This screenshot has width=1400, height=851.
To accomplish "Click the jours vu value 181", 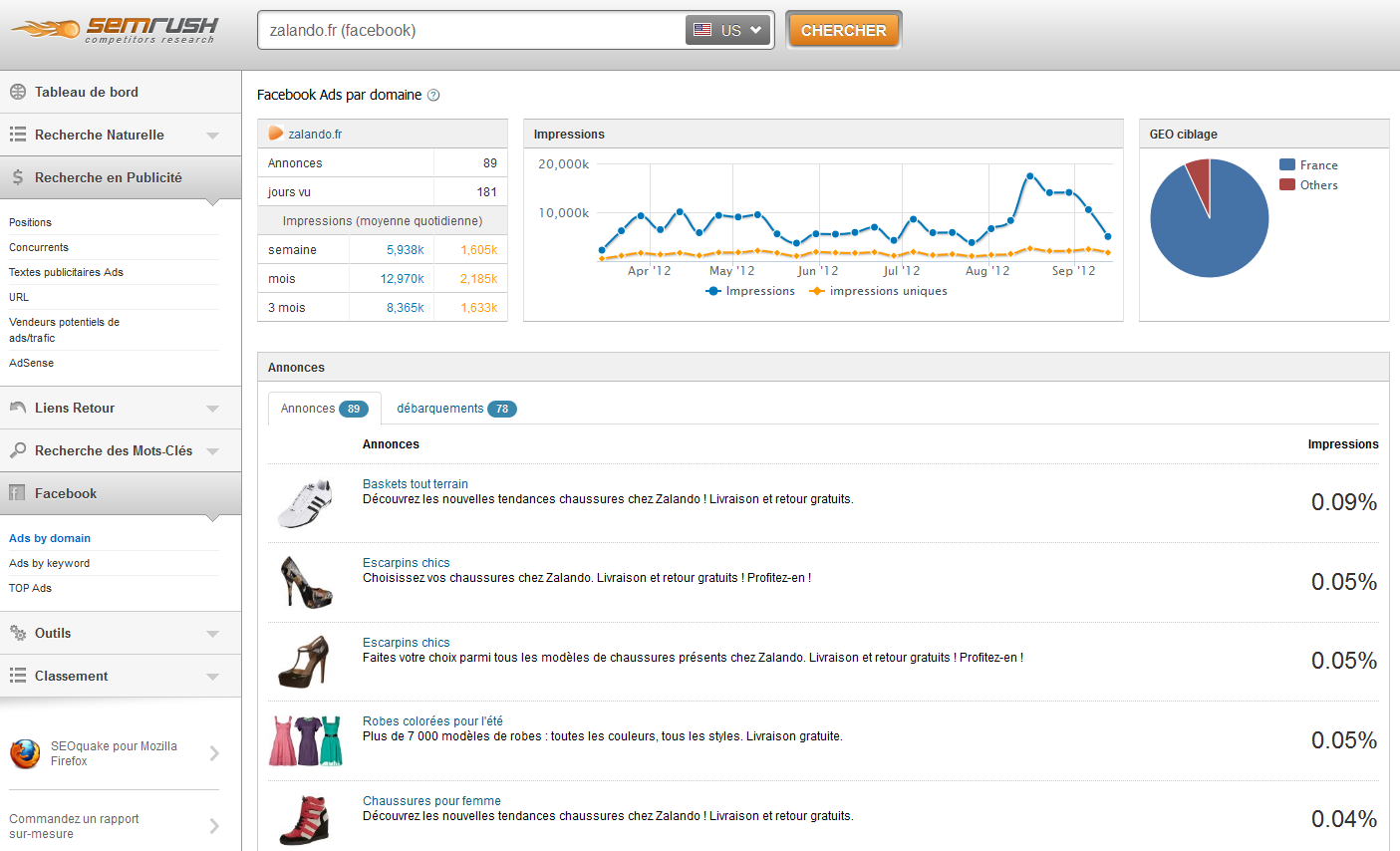I will pos(487,192).
